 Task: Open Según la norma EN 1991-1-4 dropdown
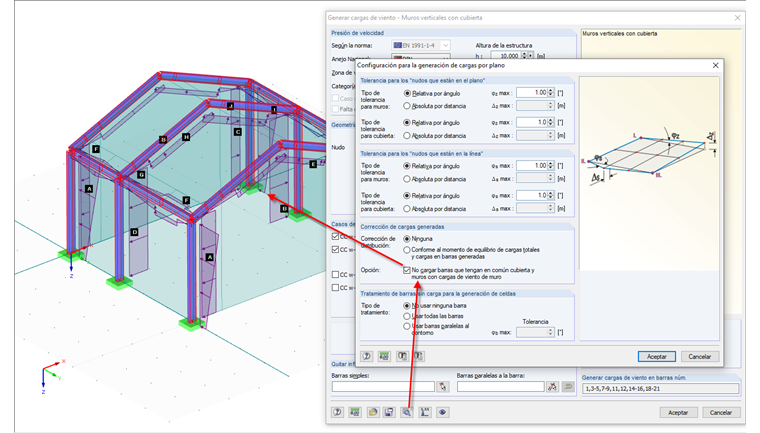[x=421, y=45]
